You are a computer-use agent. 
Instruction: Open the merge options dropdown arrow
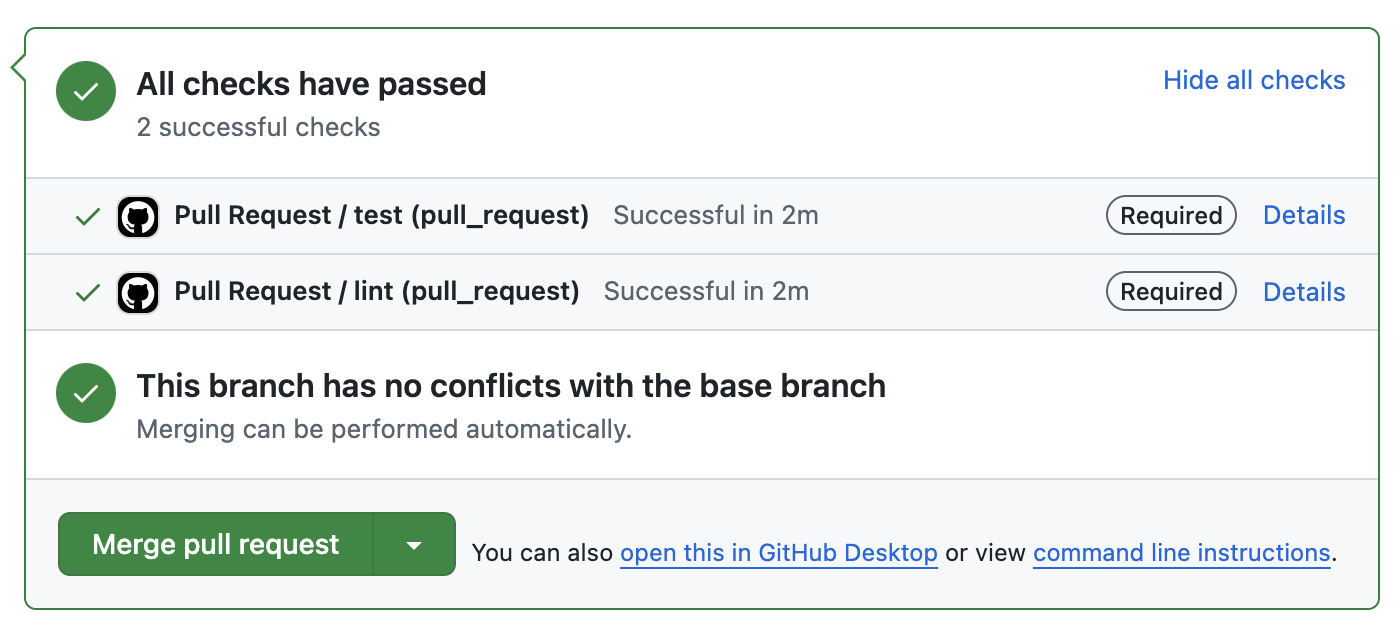point(415,544)
